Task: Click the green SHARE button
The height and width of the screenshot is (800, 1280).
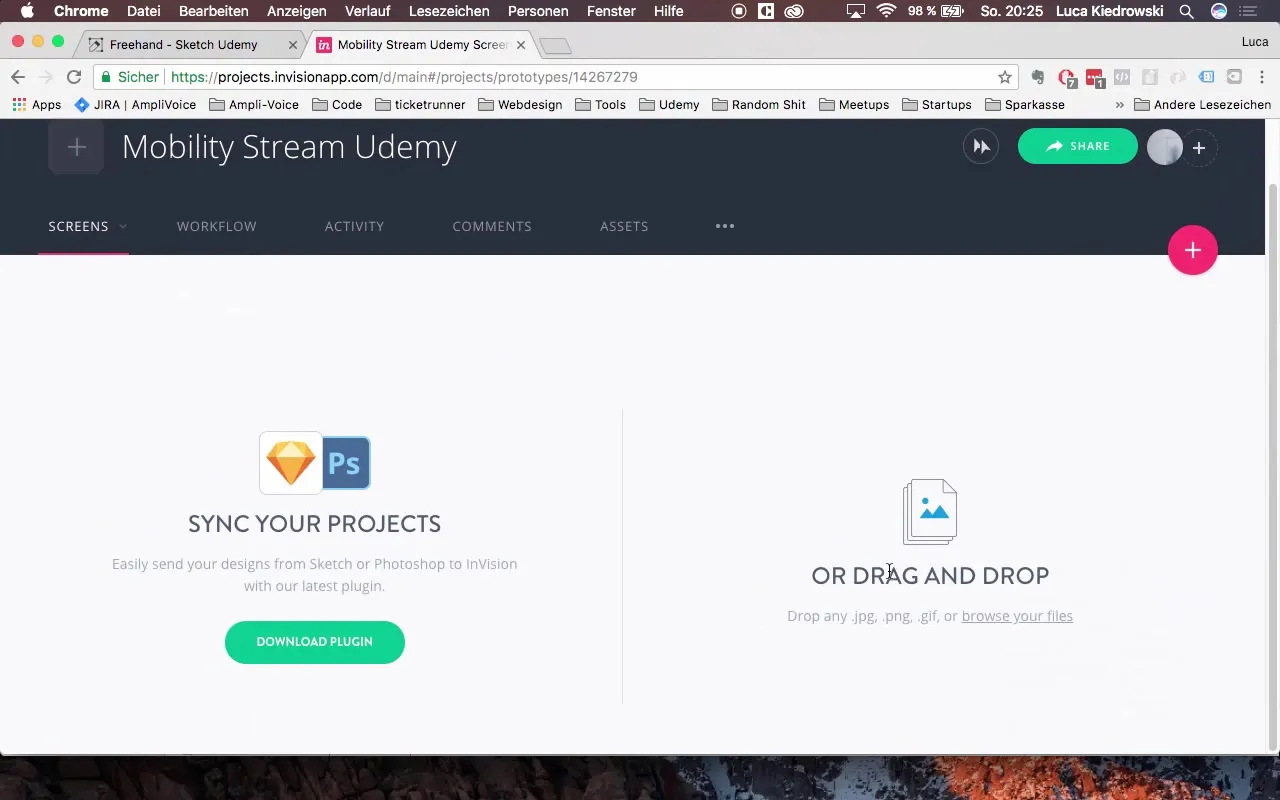Action: point(1077,146)
